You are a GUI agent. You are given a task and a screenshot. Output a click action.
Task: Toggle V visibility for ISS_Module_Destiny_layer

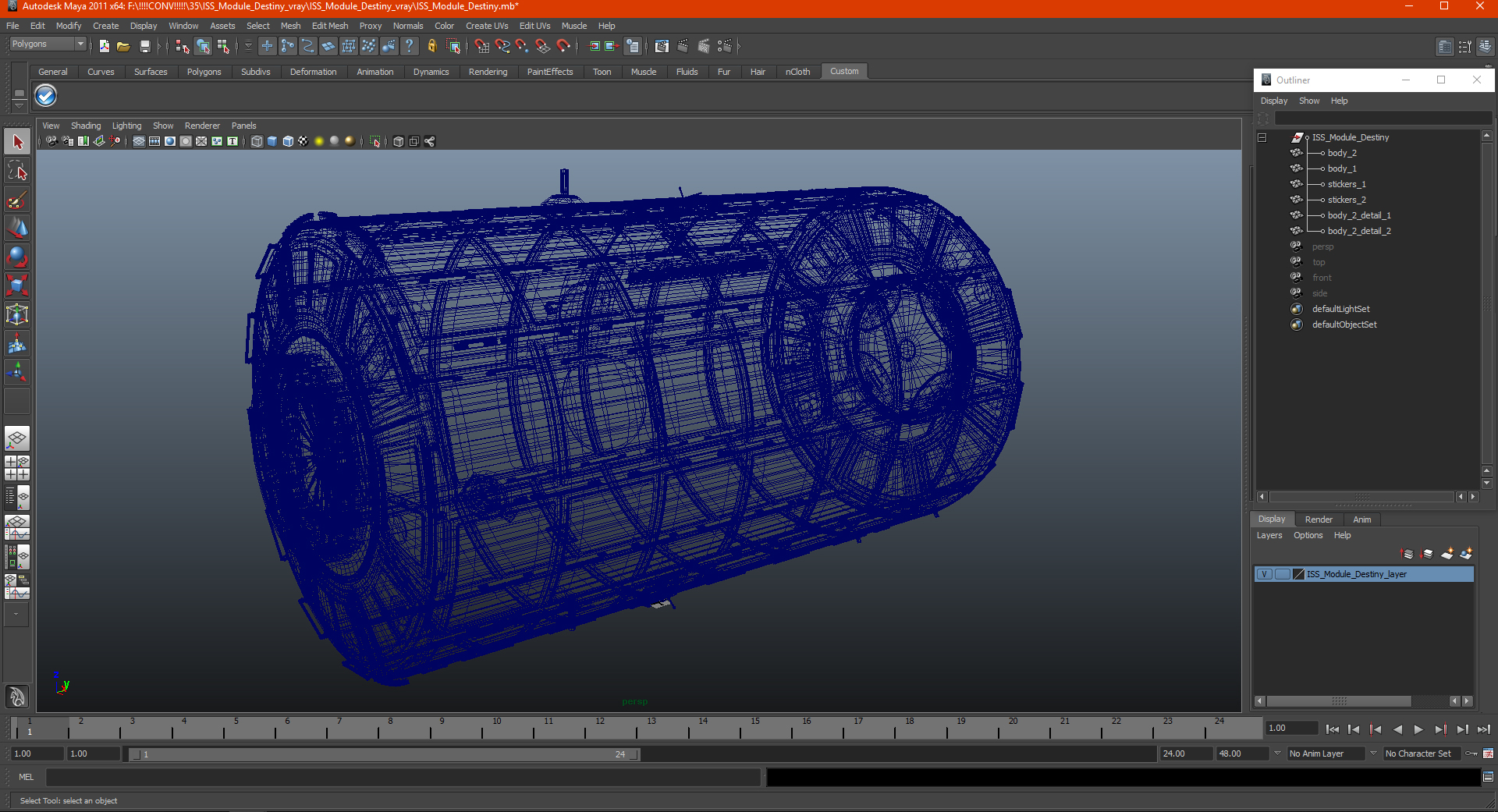tap(1264, 574)
